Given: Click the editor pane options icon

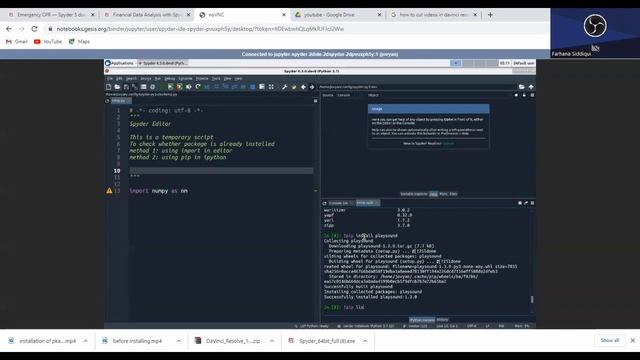Looking at the screenshot, I should [x=316, y=101].
